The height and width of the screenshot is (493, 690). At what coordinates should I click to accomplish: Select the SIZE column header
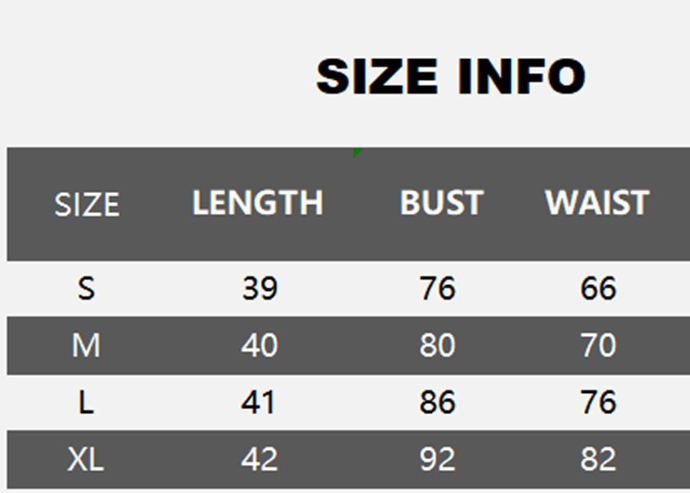(87, 205)
